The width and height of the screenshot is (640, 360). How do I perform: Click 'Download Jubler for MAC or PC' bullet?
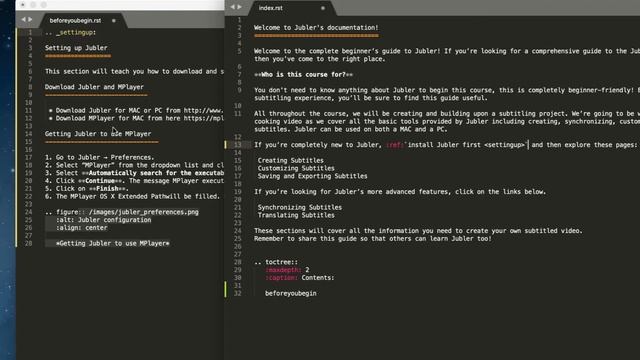pos(136,110)
